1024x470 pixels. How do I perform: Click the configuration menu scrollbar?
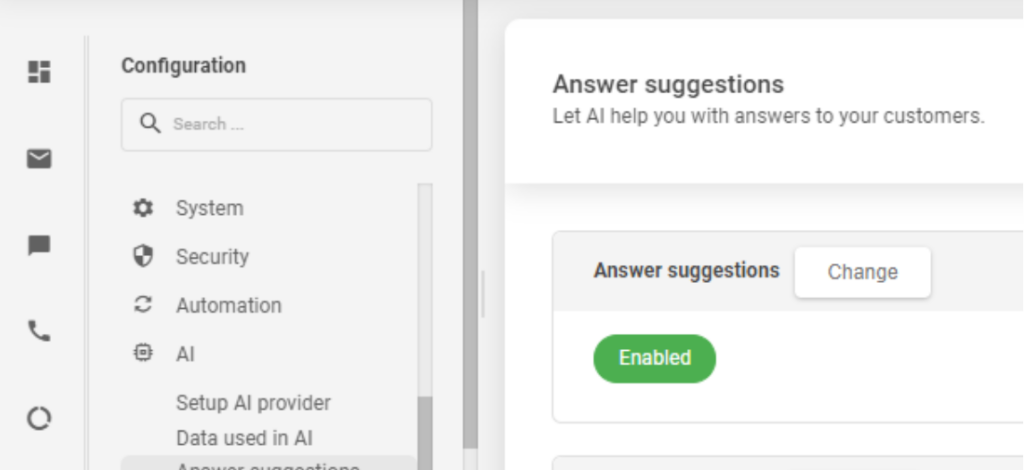(425, 430)
